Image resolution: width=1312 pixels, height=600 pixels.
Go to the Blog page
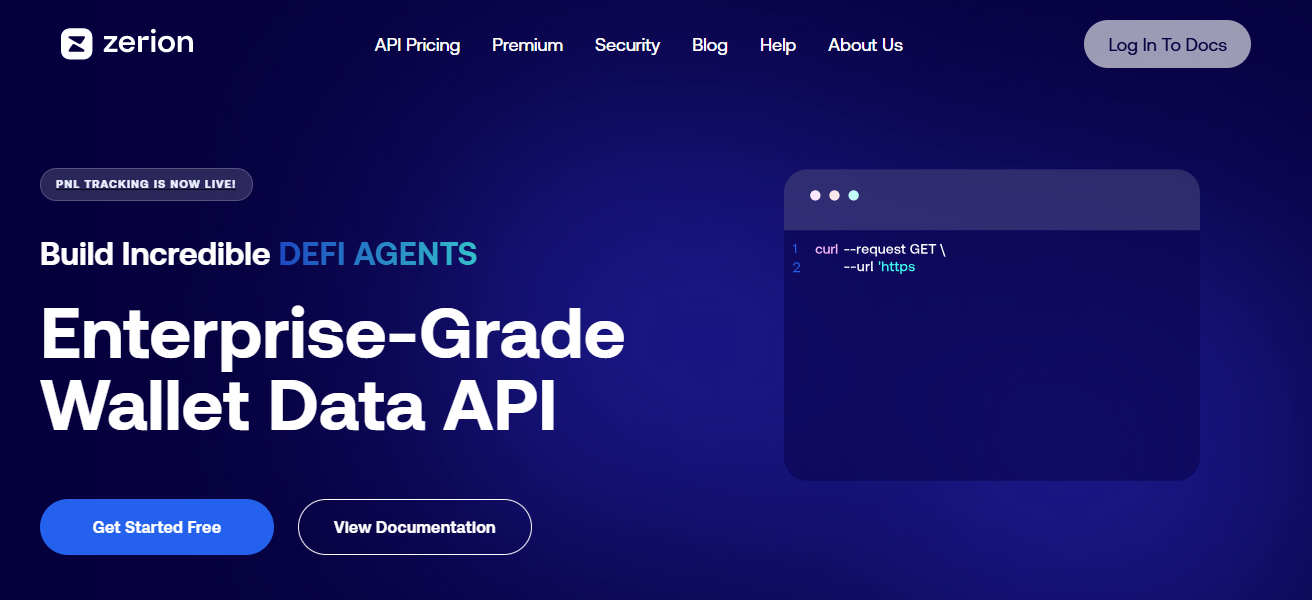[x=710, y=45]
